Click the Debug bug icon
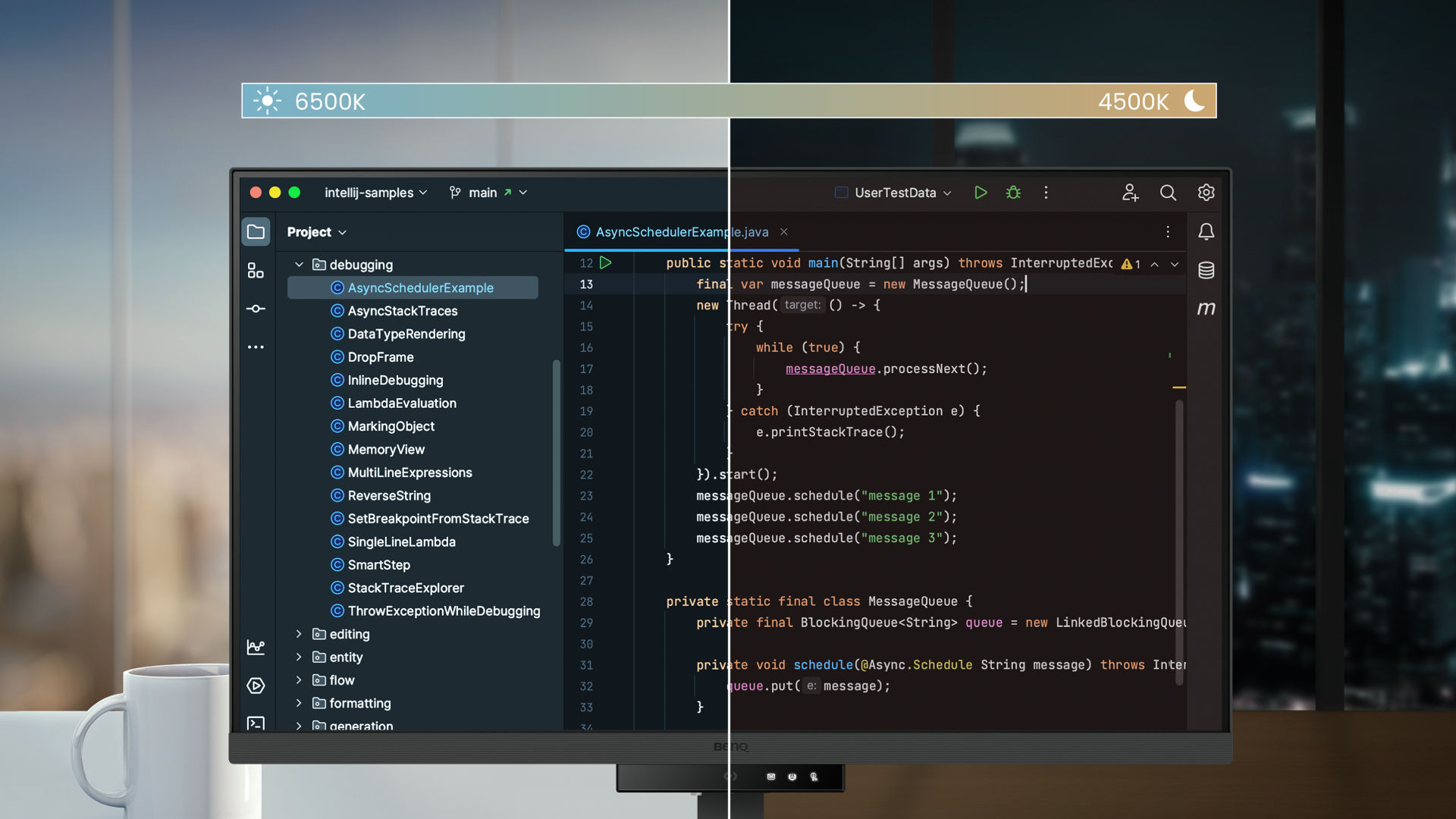 [x=1013, y=193]
